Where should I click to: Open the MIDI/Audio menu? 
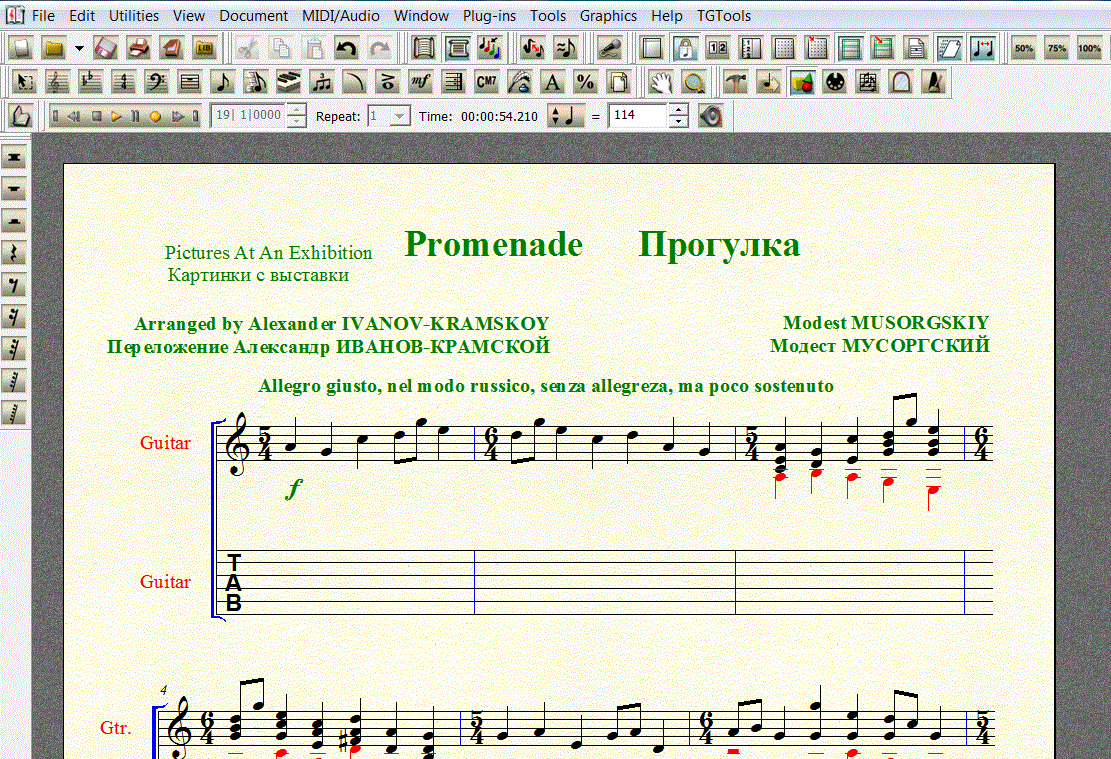(x=341, y=16)
